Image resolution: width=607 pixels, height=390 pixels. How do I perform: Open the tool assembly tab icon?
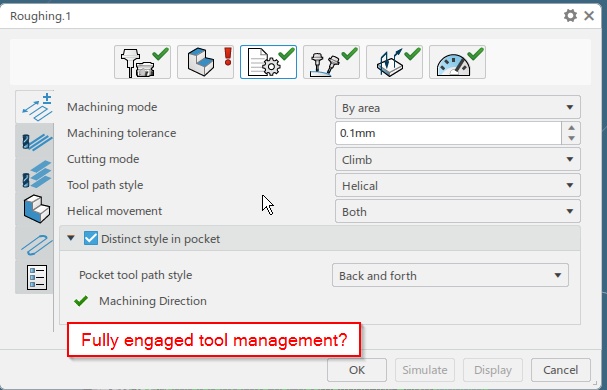[x=142, y=62]
